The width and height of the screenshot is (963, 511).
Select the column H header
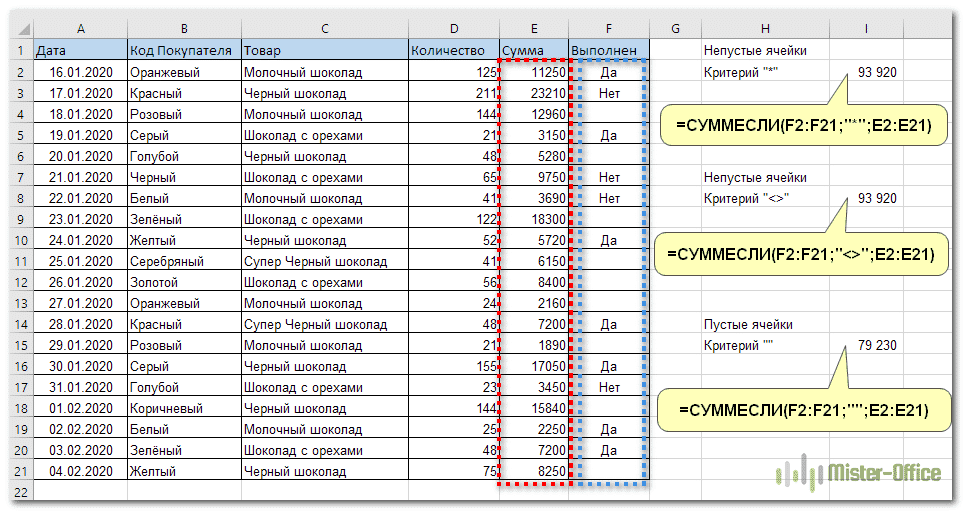(x=764, y=30)
